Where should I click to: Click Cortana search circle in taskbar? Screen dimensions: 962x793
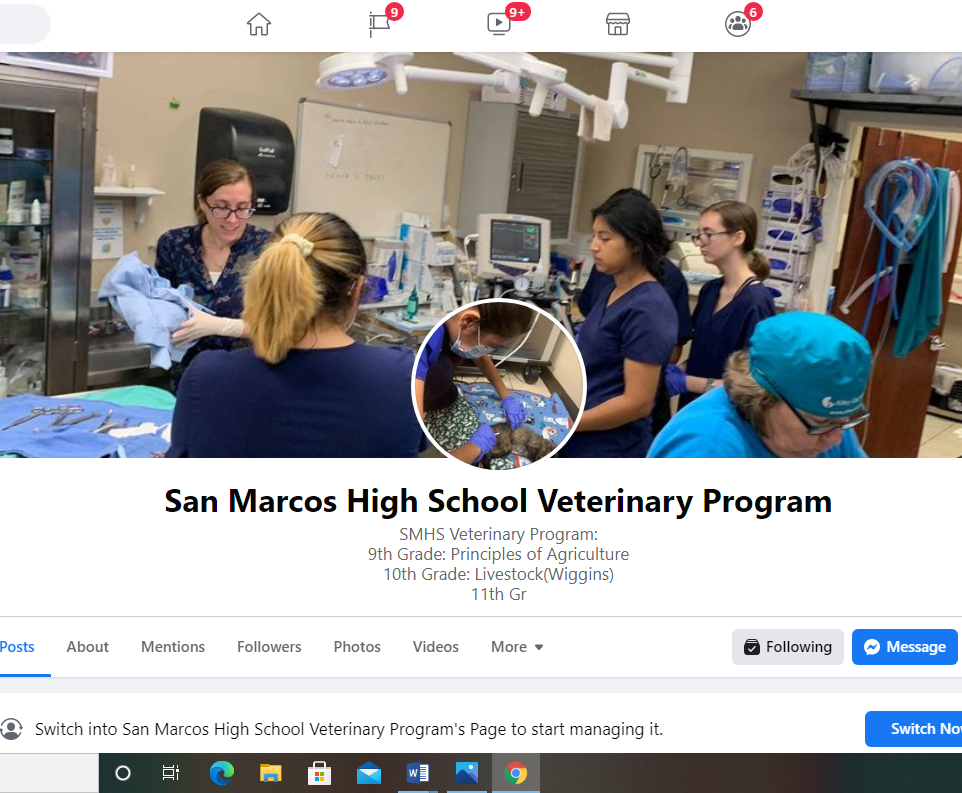pyautogui.click(x=123, y=773)
